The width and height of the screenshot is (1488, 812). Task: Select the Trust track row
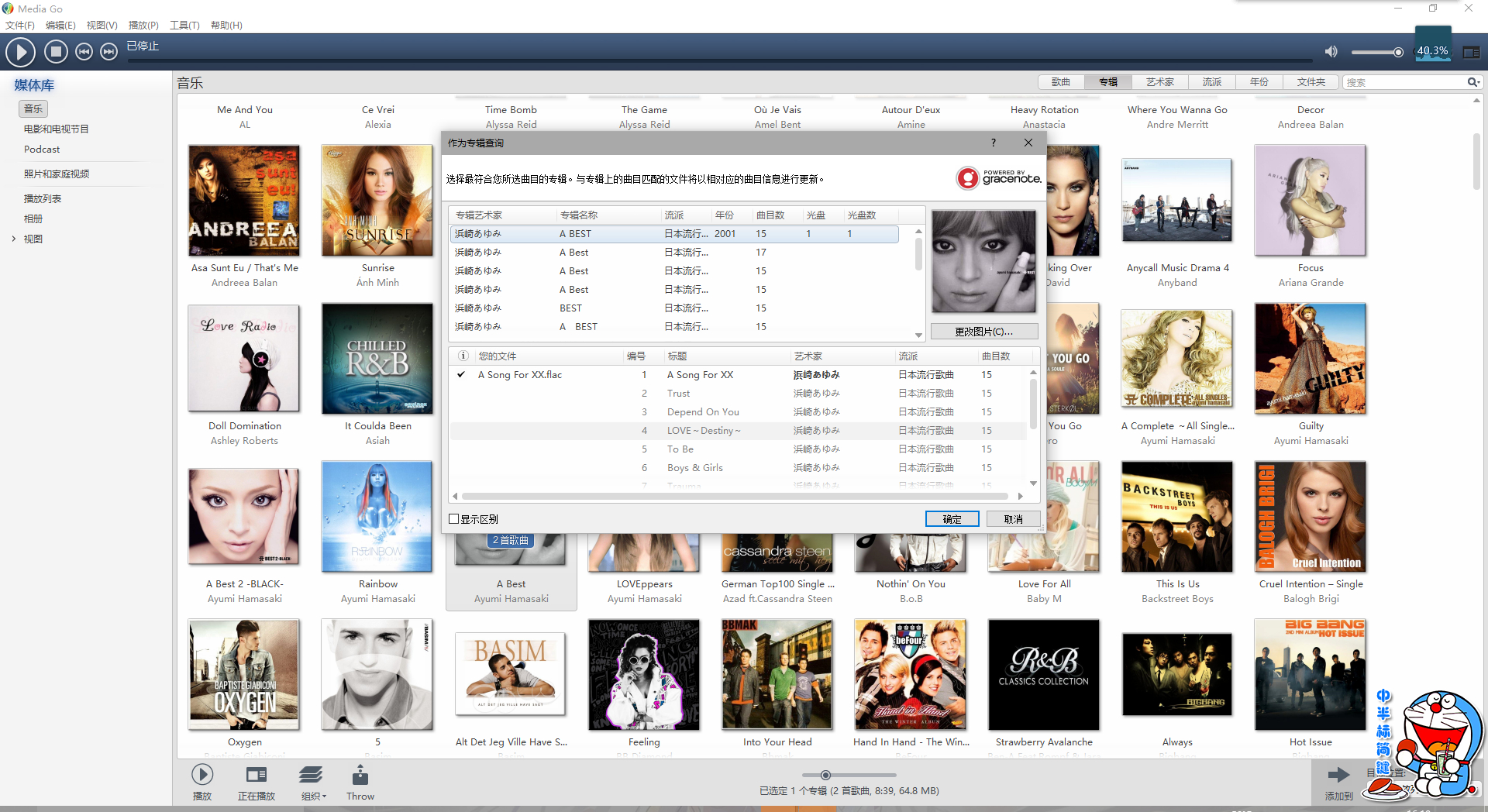(738, 394)
